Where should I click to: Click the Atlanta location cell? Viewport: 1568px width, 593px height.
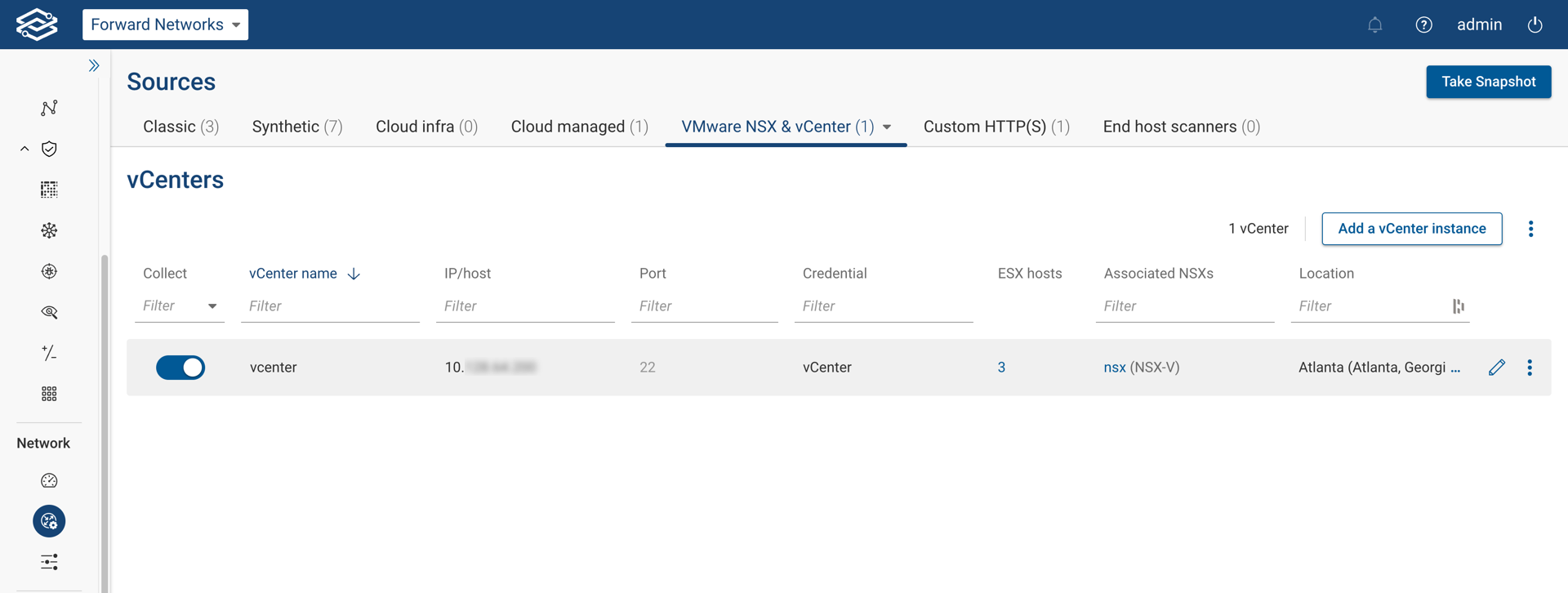1379,368
